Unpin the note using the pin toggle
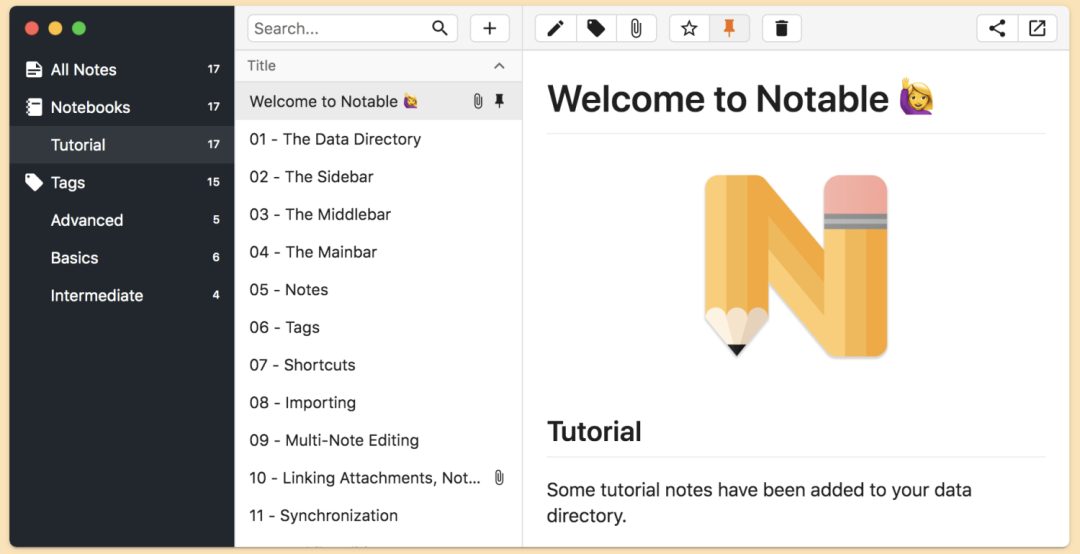Viewport: 1080px width, 554px height. (x=729, y=29)
